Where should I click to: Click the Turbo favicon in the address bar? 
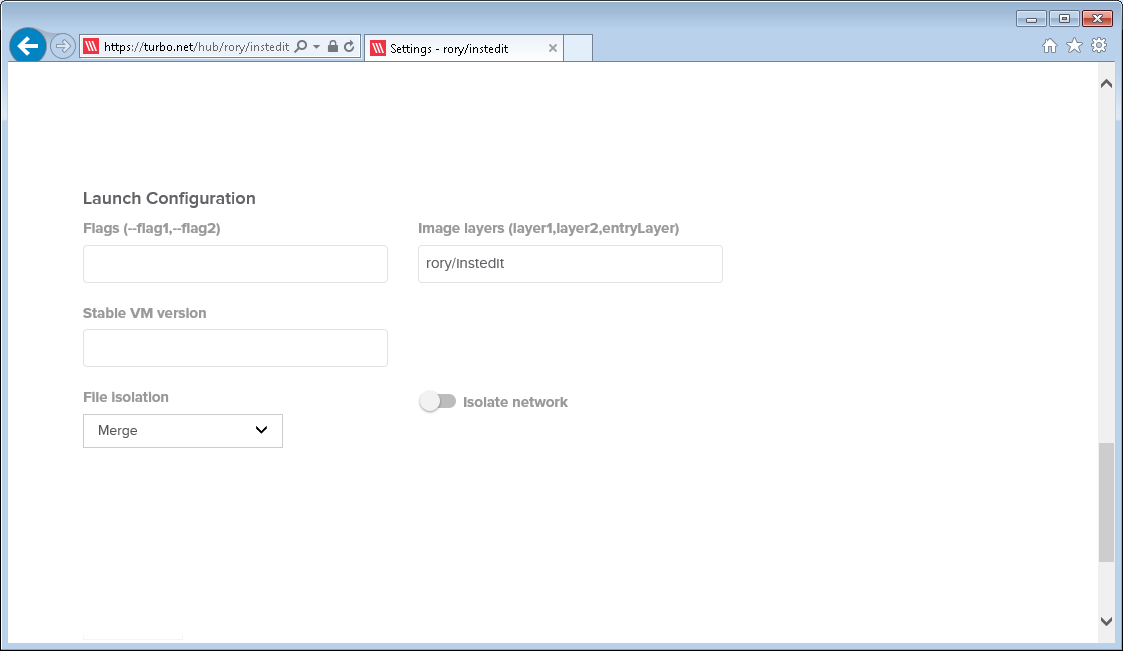[x=91, y=45]
